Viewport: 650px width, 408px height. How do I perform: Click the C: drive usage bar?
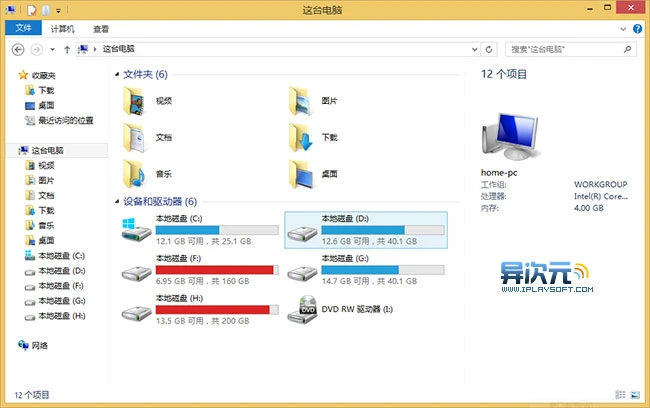point(217,230)
